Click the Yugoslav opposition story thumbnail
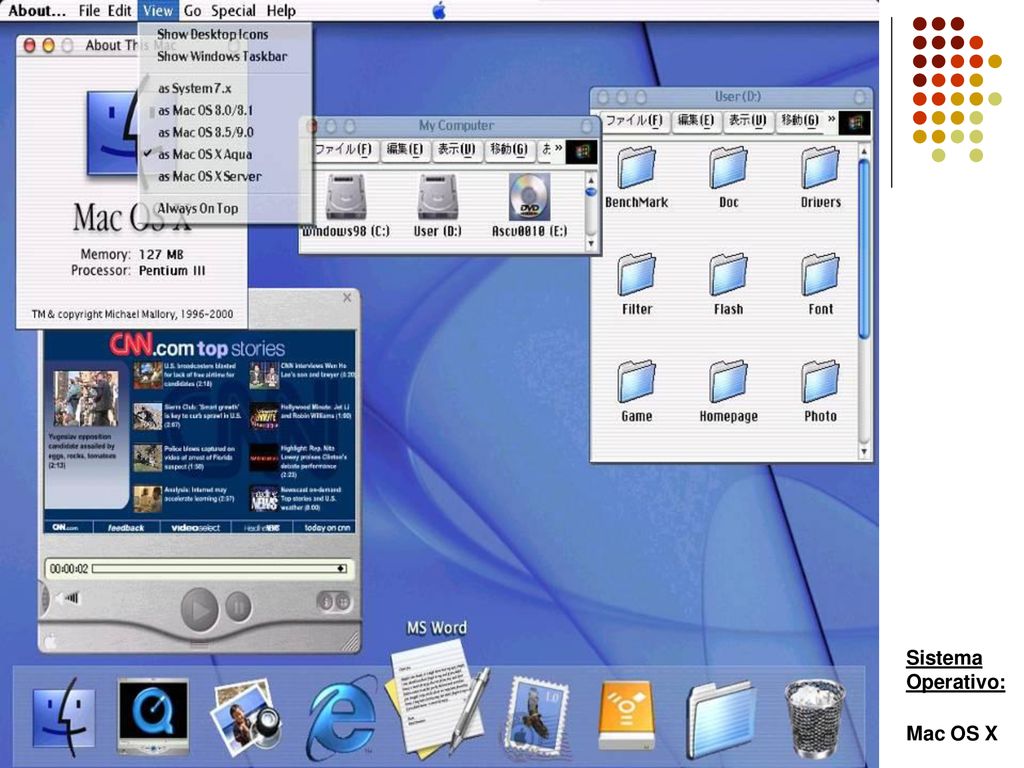1024x768 pixels. [x=86, y=398]
